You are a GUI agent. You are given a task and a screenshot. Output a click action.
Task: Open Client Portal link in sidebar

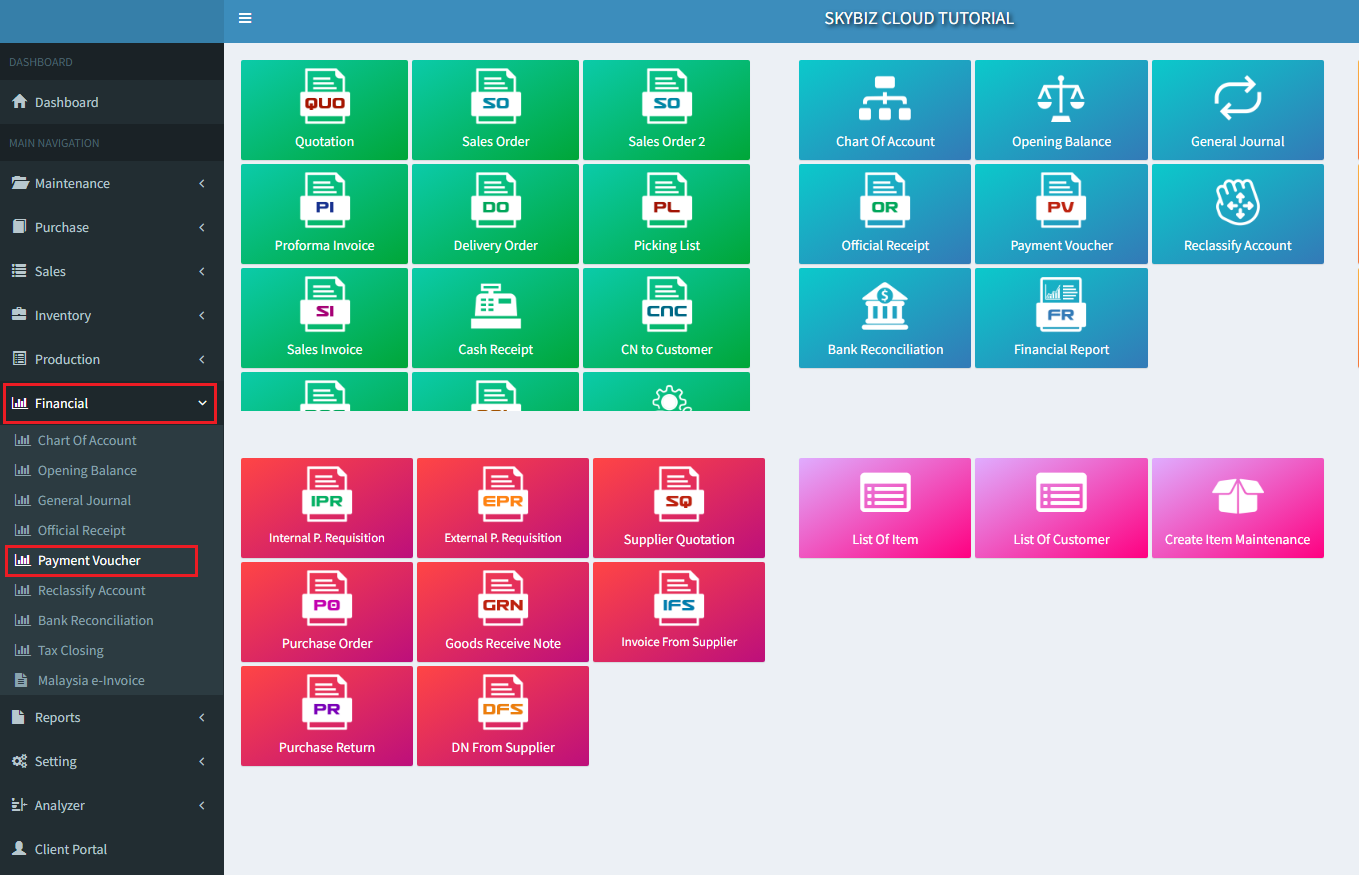(70, 850)
